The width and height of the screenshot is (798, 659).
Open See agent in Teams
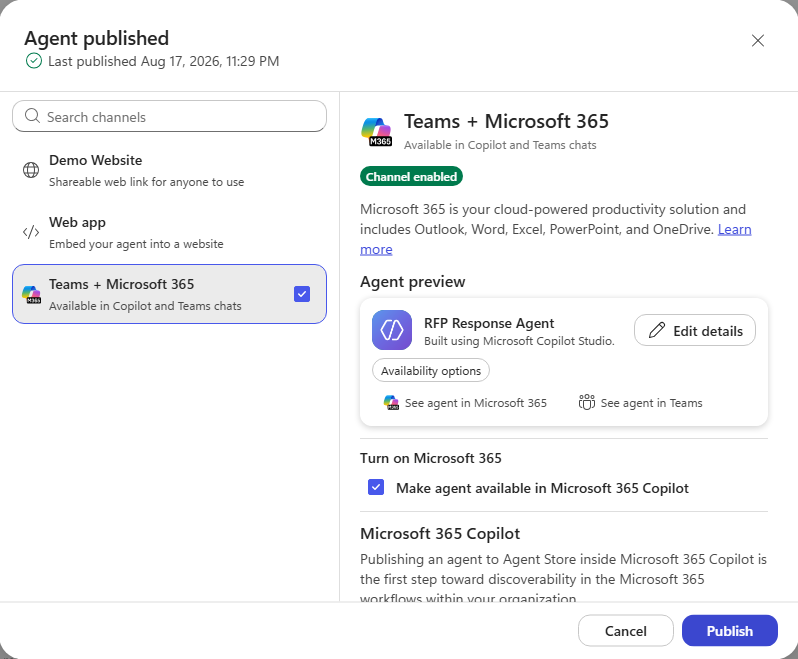641,403
